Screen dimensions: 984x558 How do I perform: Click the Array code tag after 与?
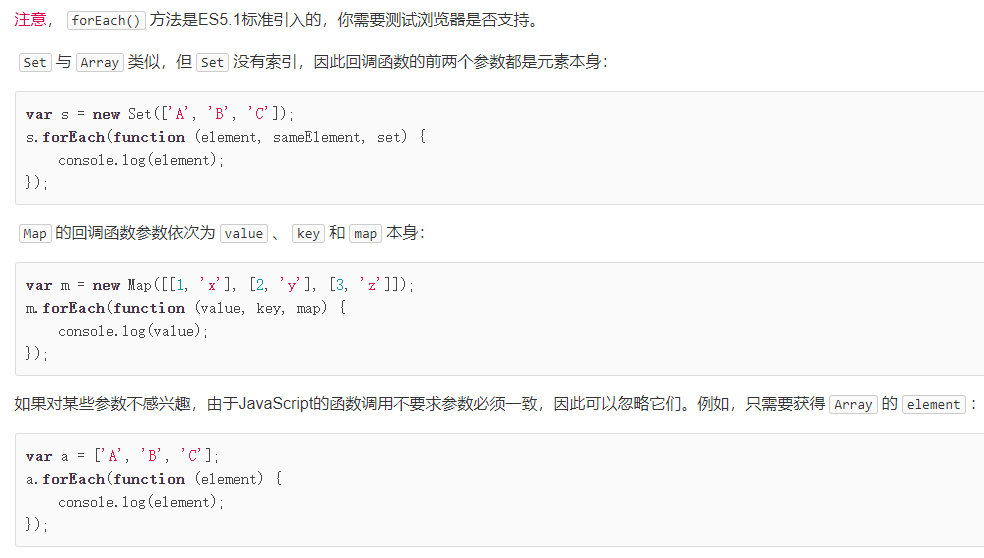point(100,62)
